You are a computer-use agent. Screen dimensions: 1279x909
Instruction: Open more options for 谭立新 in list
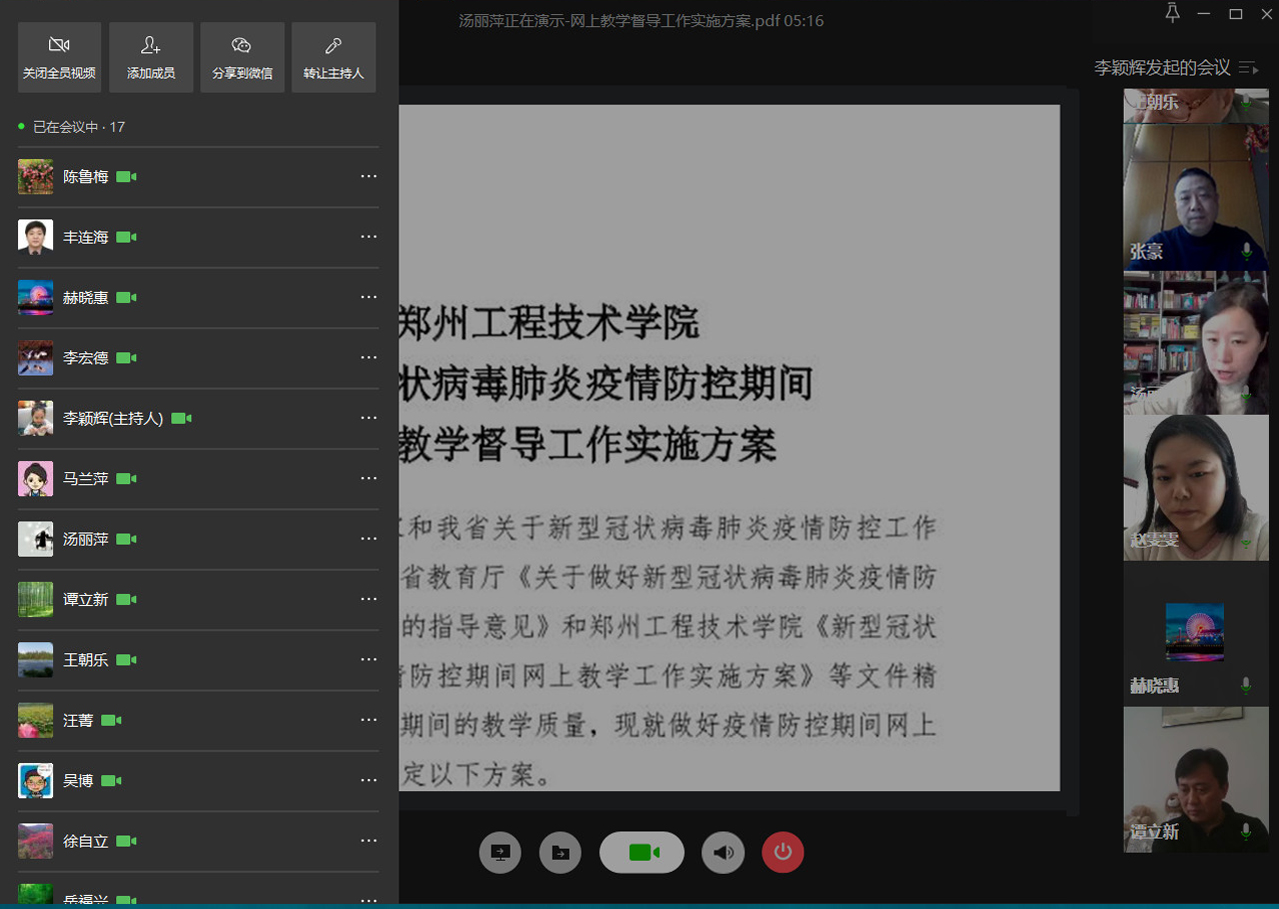coord(369,599)
